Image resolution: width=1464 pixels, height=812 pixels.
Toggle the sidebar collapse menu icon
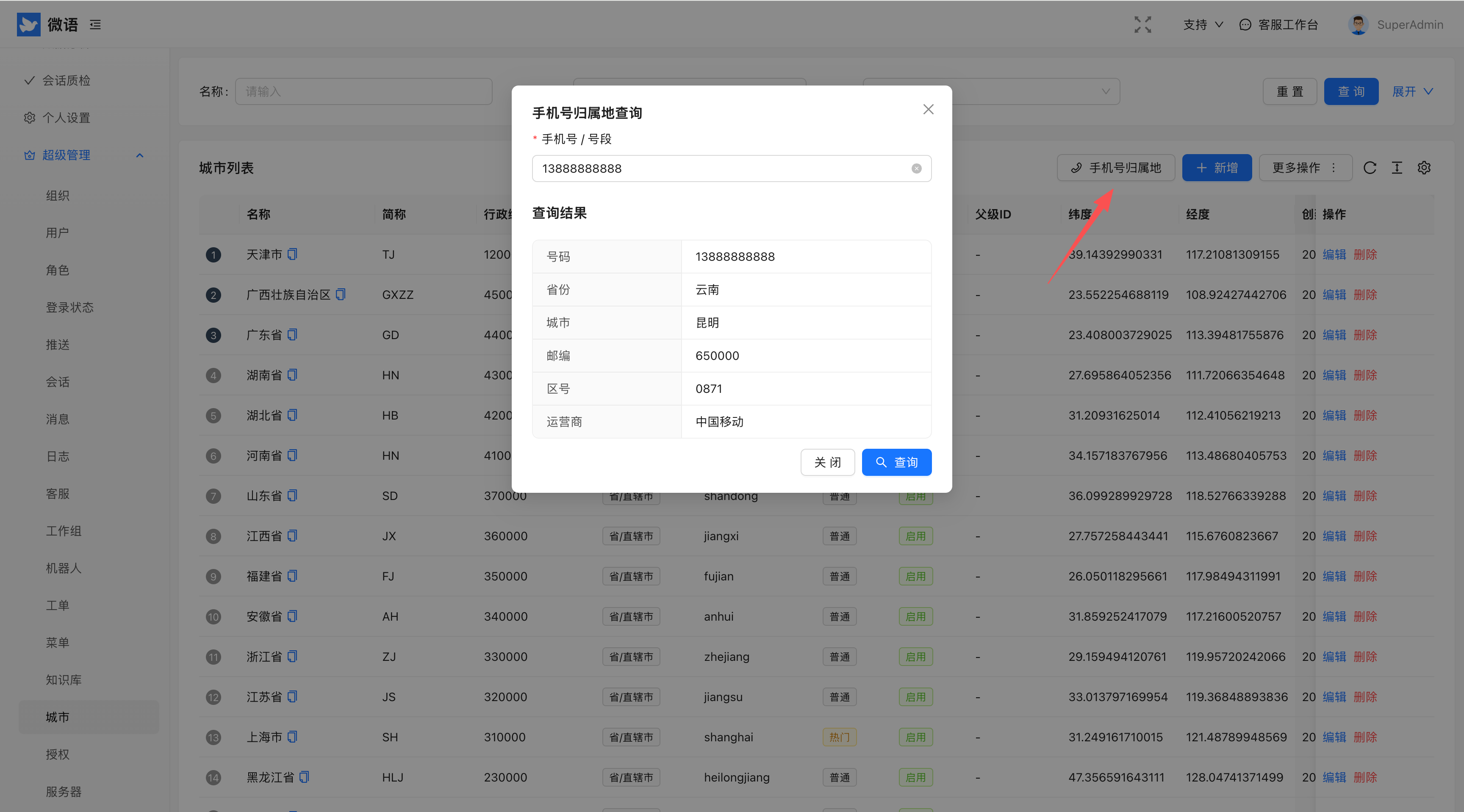(95, 25)
